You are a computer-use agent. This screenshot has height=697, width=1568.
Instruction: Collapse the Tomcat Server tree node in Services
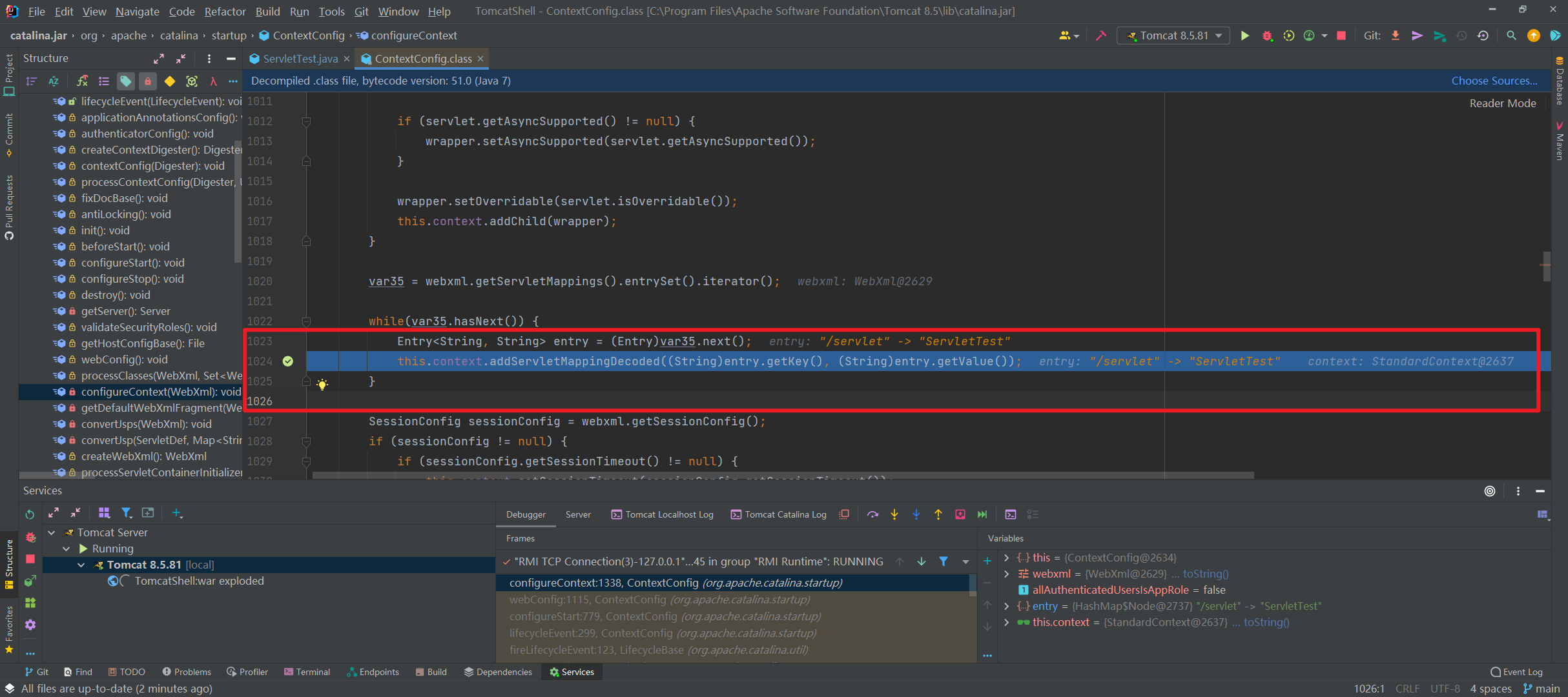52,532
